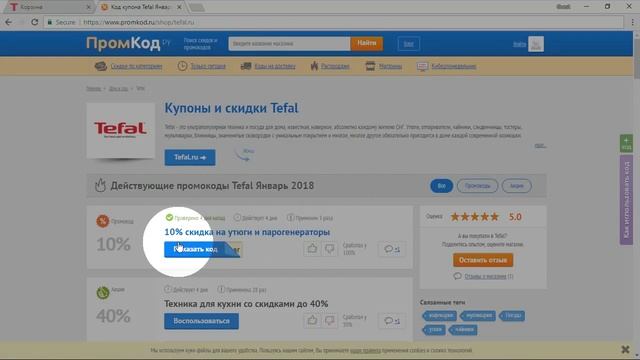The width and height of the screenshot is (640, 360).
Task: Thumbs up the 40% kitchen appliances offer
Action: [x=312, y=320]
